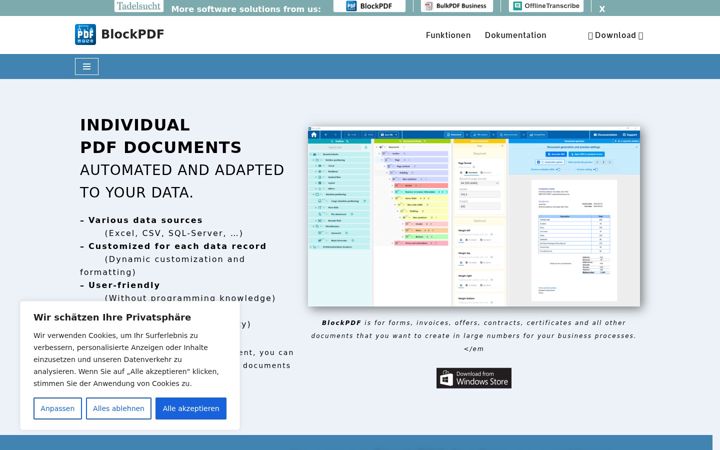Viewport: 720px width, 450px height.
Task: Enlarge the BlockPDF application screenshot
Action: tap(474, 216)
